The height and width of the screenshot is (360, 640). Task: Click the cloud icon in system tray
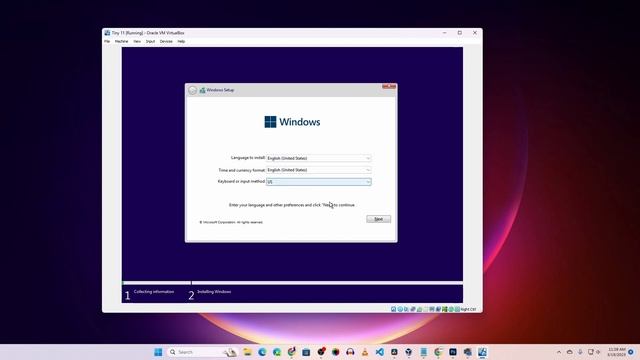point(569,352)
